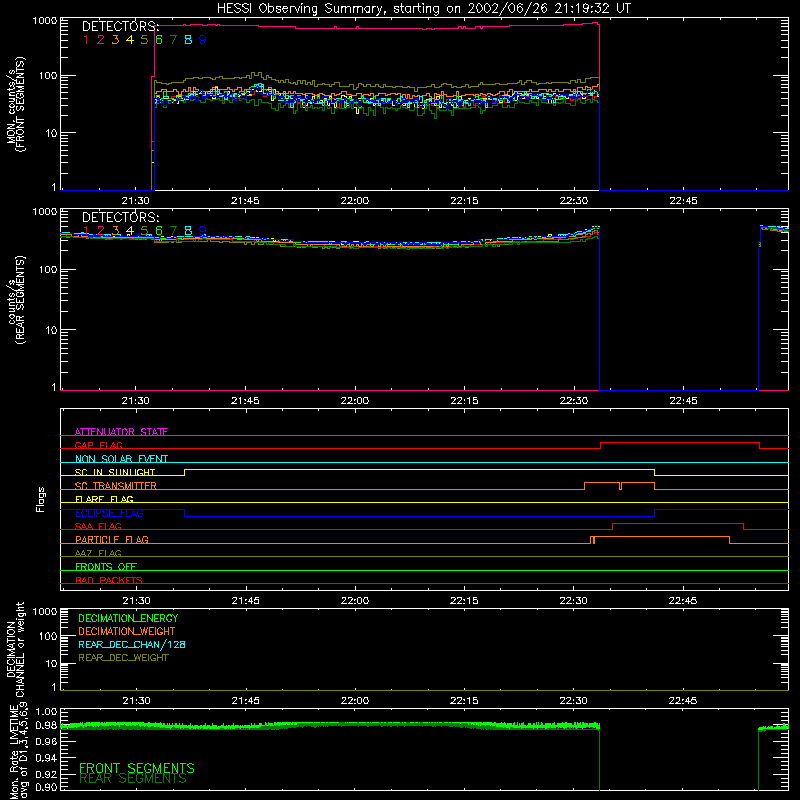Image resolution: width=800 pixels, height=800 pixels.
Task: Click the 10 y-axis tick of the decimation panel
Action: point(51,664)
